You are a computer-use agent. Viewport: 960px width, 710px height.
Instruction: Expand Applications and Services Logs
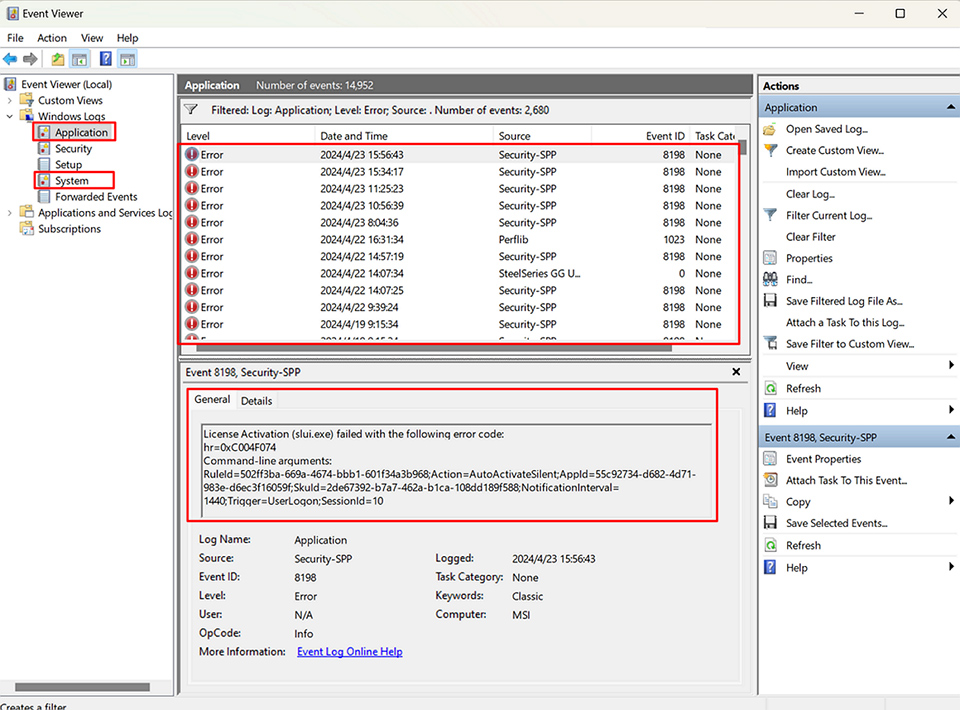10,212
